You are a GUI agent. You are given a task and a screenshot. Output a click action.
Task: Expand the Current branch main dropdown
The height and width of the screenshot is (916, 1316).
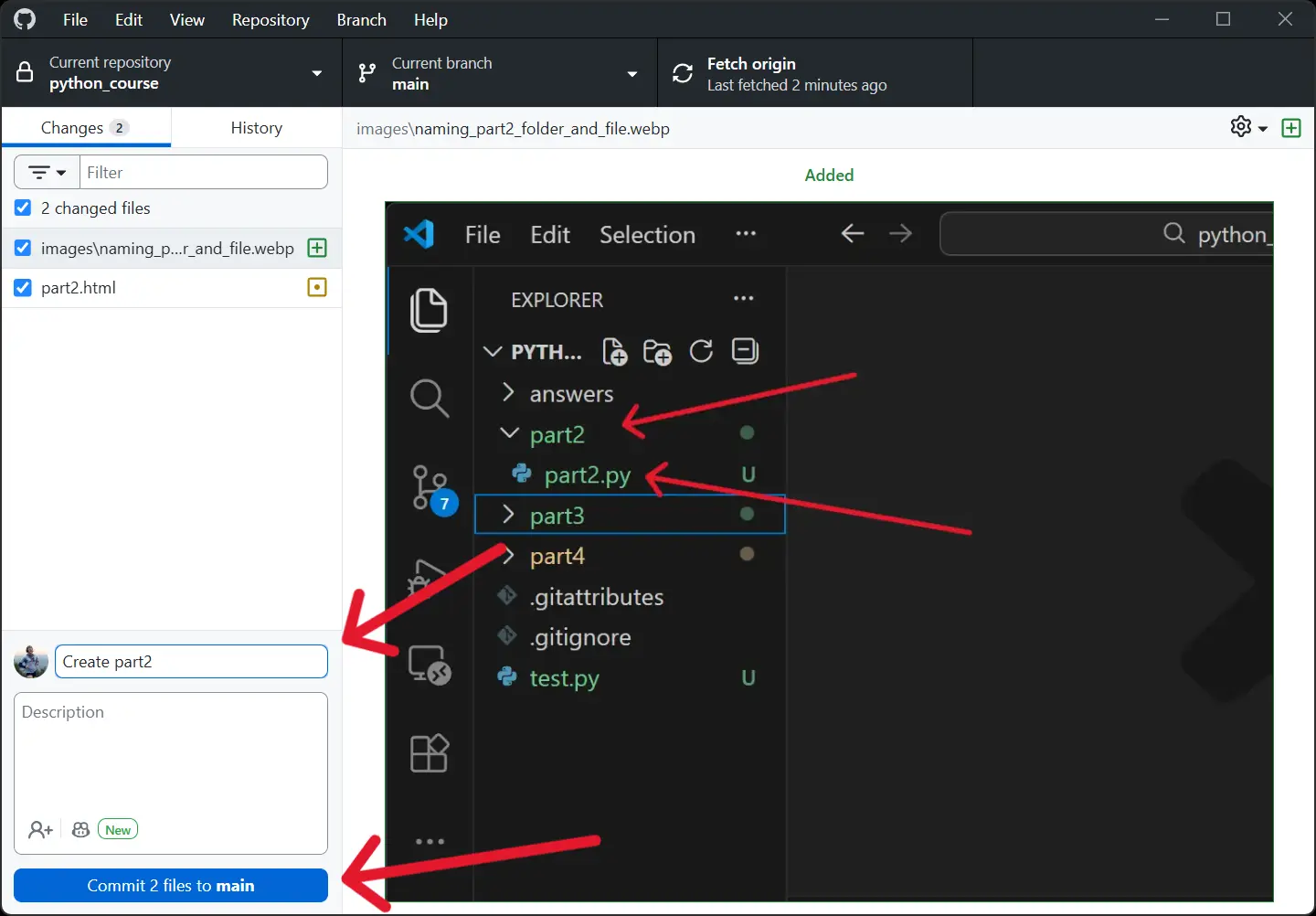[x=500, y=73]
